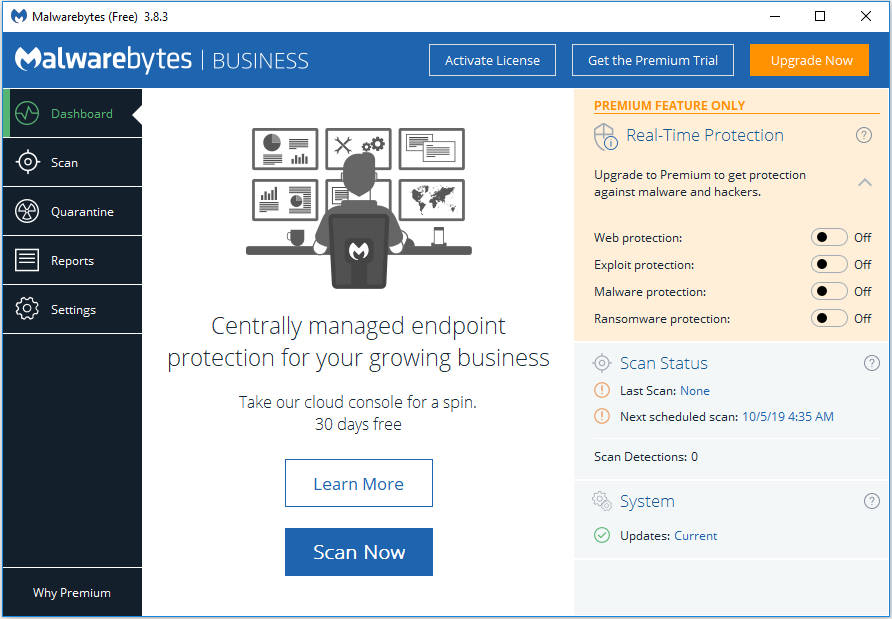Toggle Web protection switch
Image resolution: width=892 pixels, height=619 pixels.
pos(829,237)
